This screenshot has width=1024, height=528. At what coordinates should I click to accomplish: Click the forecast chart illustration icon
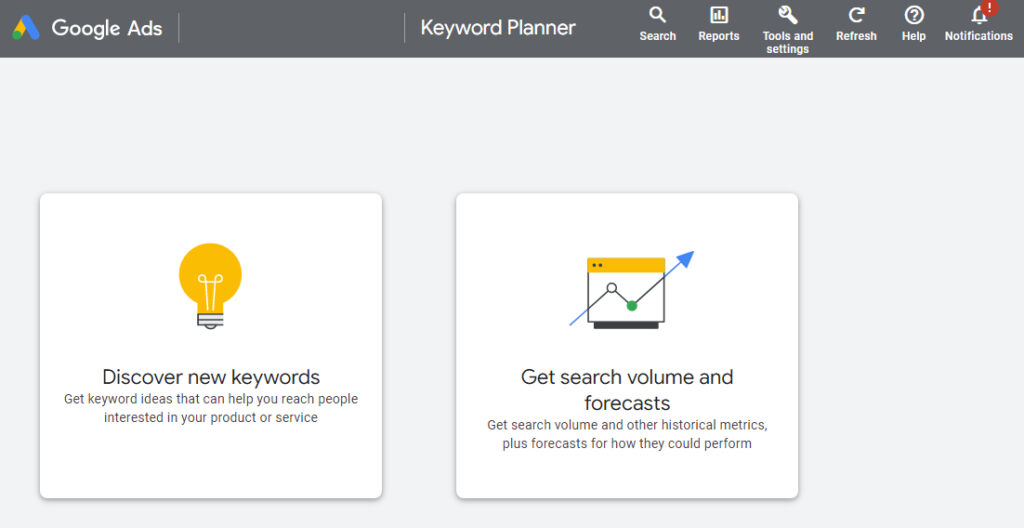(631, 290)
